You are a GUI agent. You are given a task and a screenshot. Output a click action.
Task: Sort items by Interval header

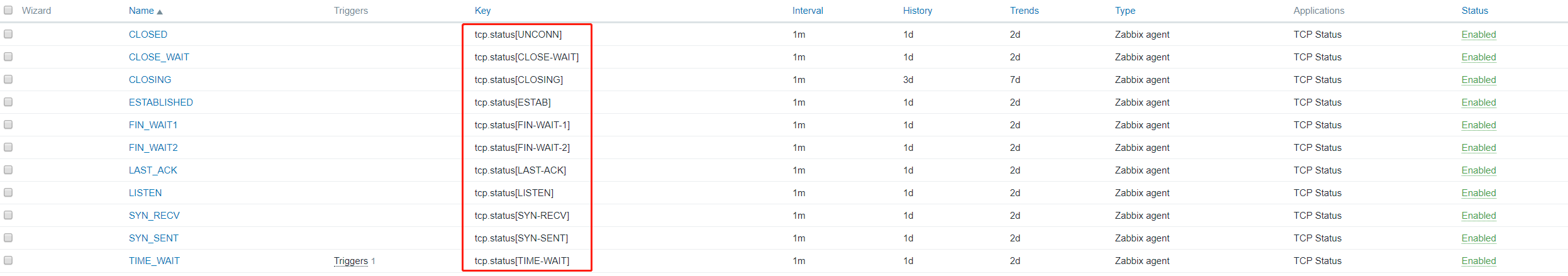(x=808, y=11)
